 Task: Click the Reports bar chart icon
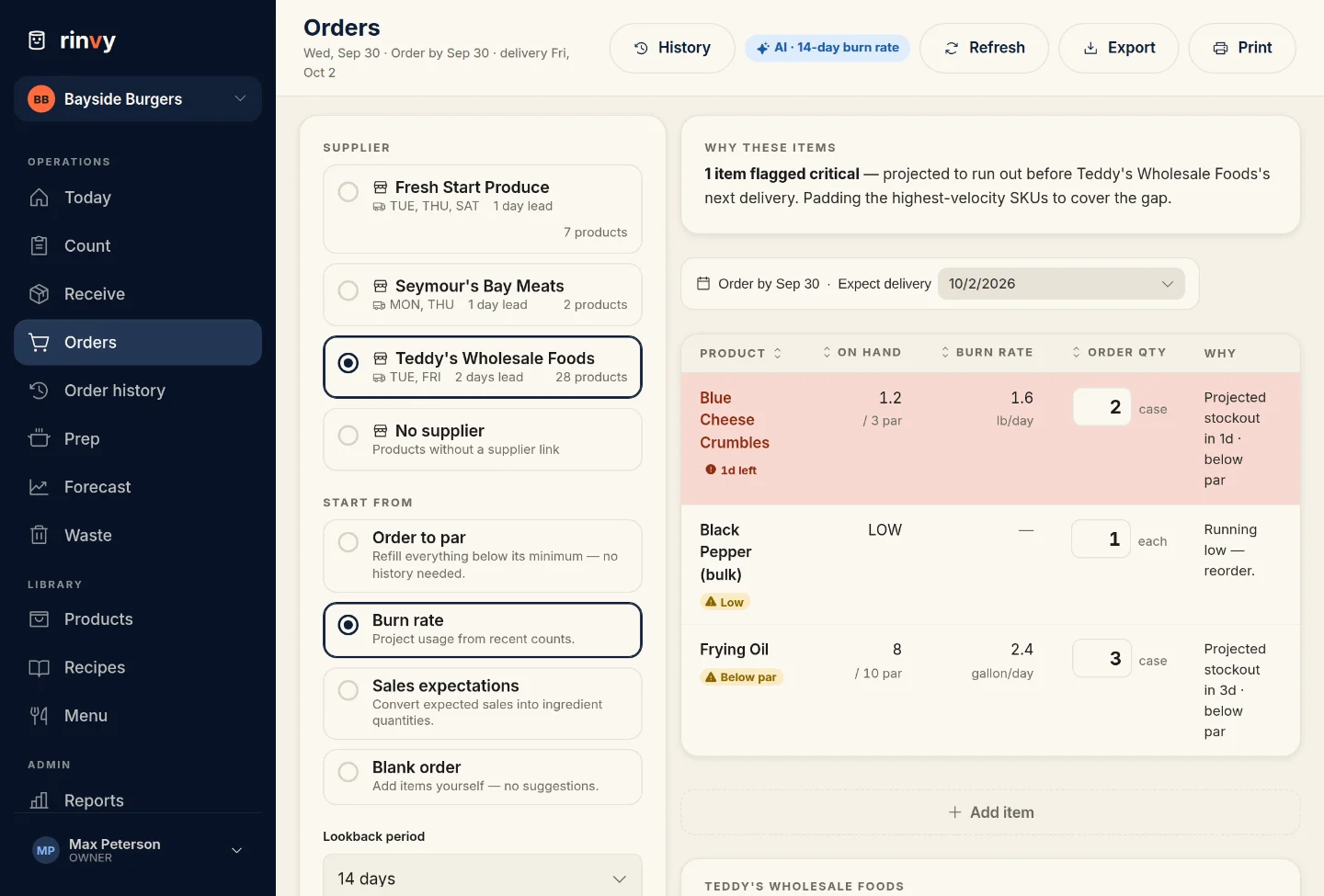click(39, 800)
